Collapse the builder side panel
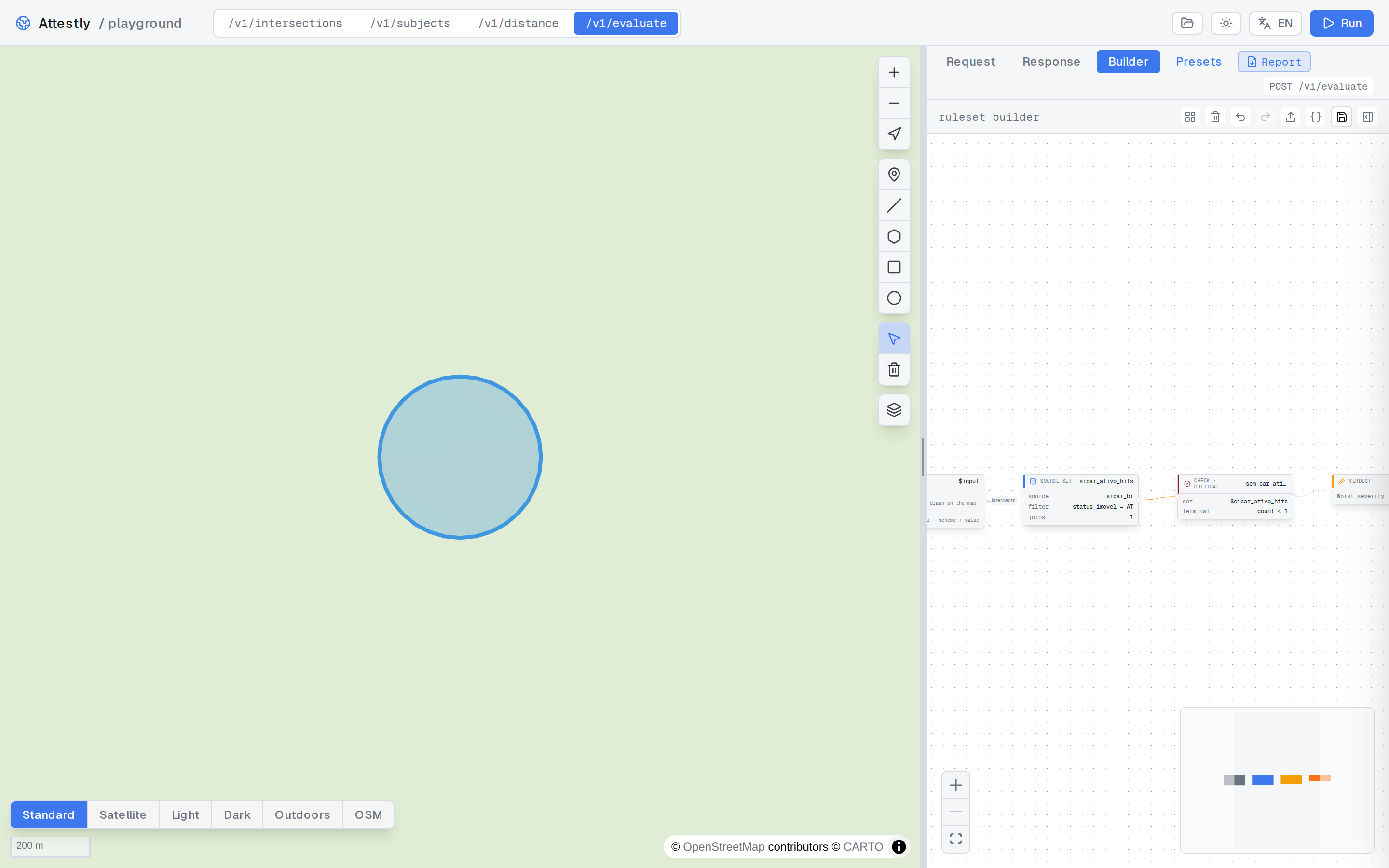1389x868 pixels. pos(1368,117)
